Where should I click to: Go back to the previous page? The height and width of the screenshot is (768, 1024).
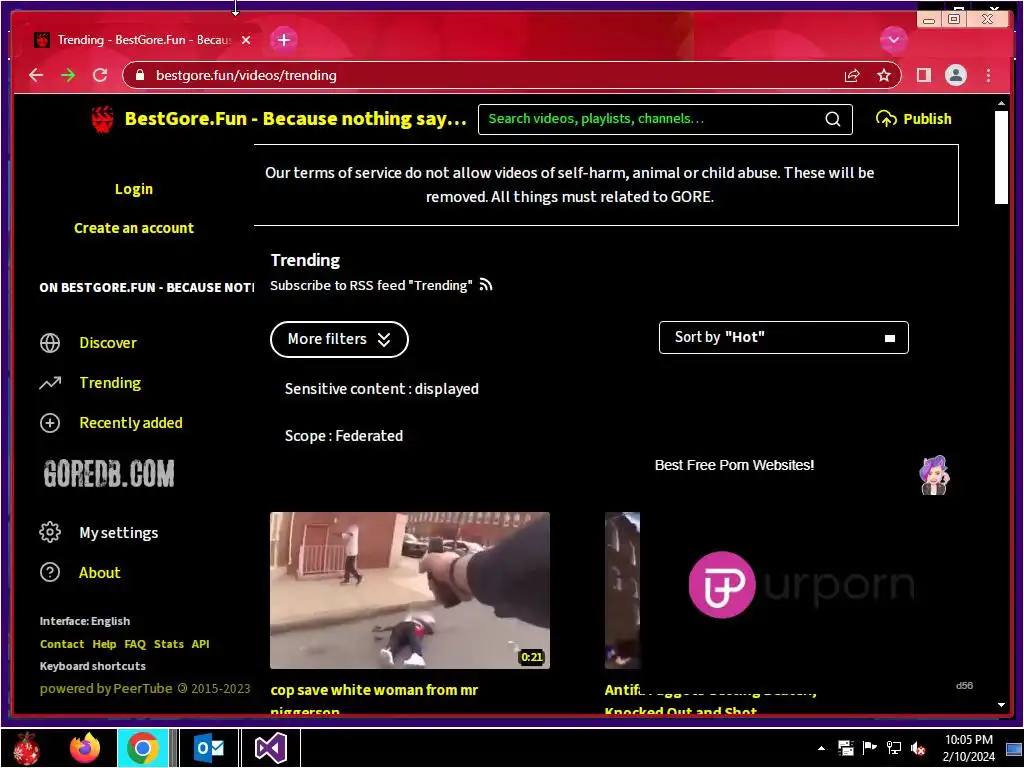pos(36,75)
